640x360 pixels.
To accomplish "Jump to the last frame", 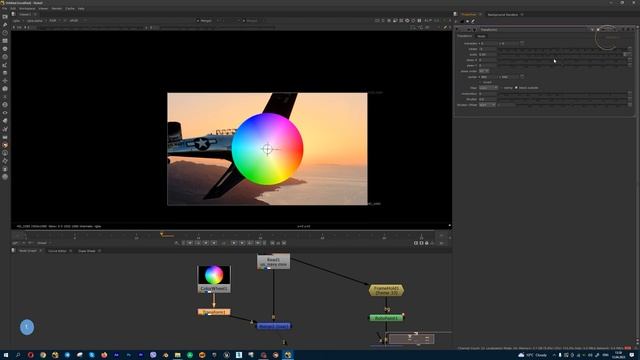I will coord(258,243).
